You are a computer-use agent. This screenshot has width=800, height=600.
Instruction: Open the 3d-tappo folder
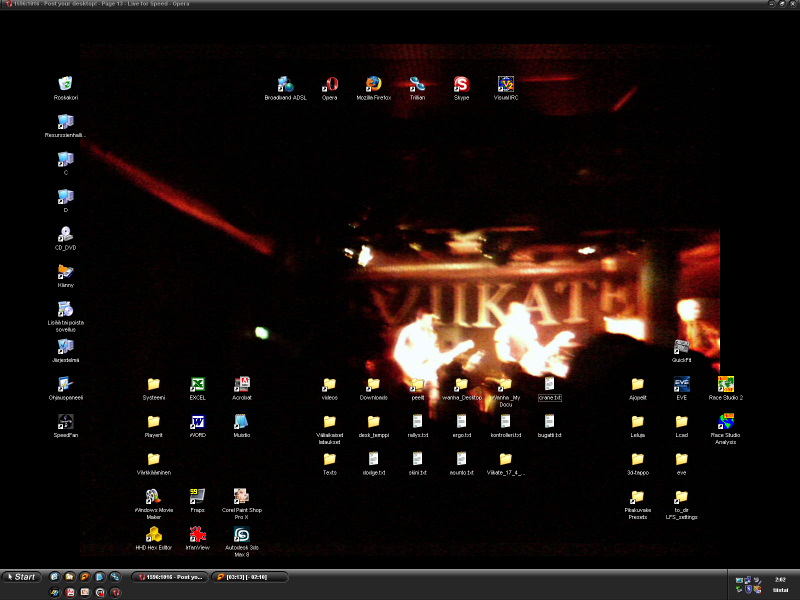(637, 463)
